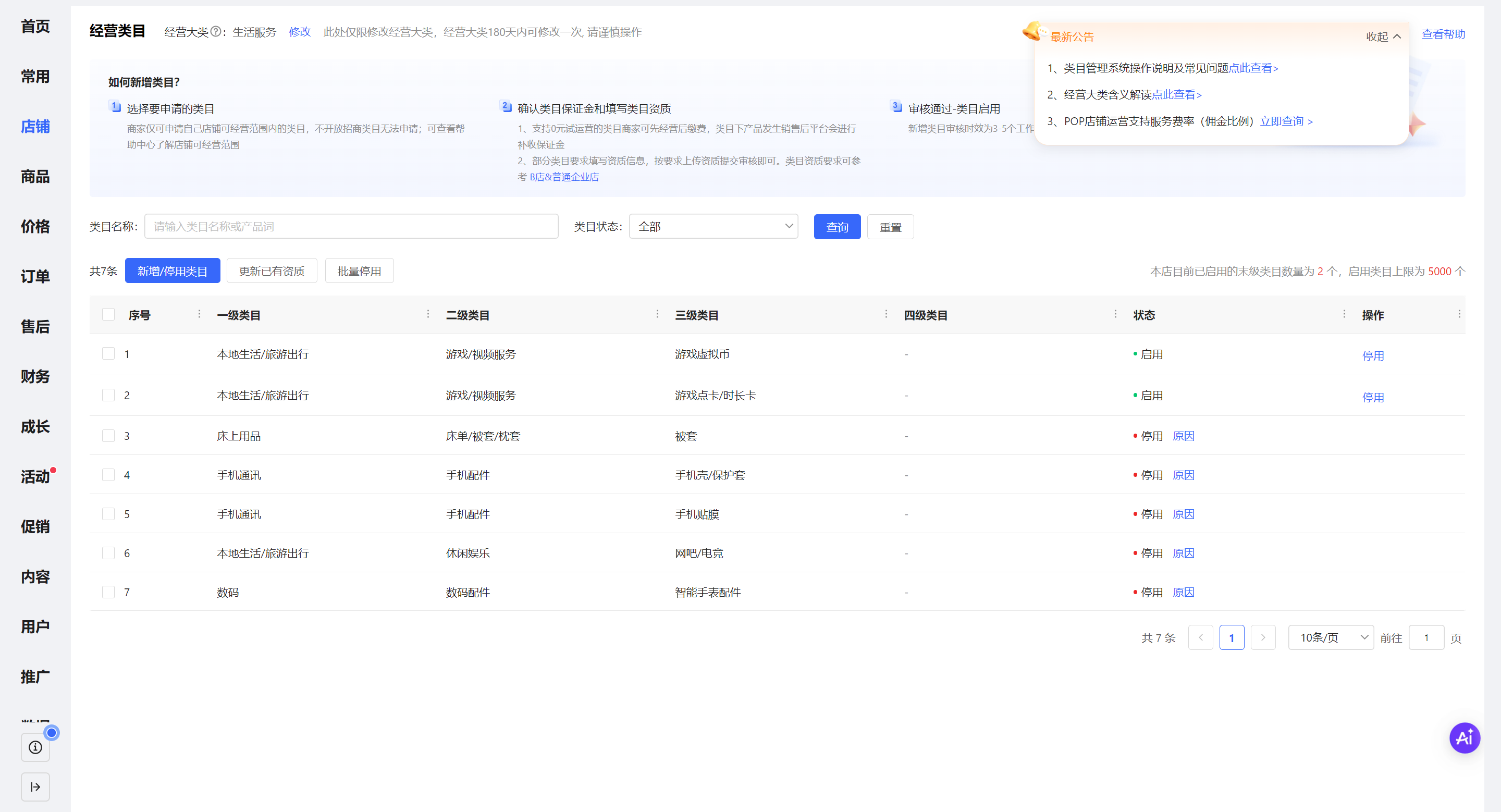
Task: Open the info icon in the sidebar bottom
Action: click(x=35, y=747)
